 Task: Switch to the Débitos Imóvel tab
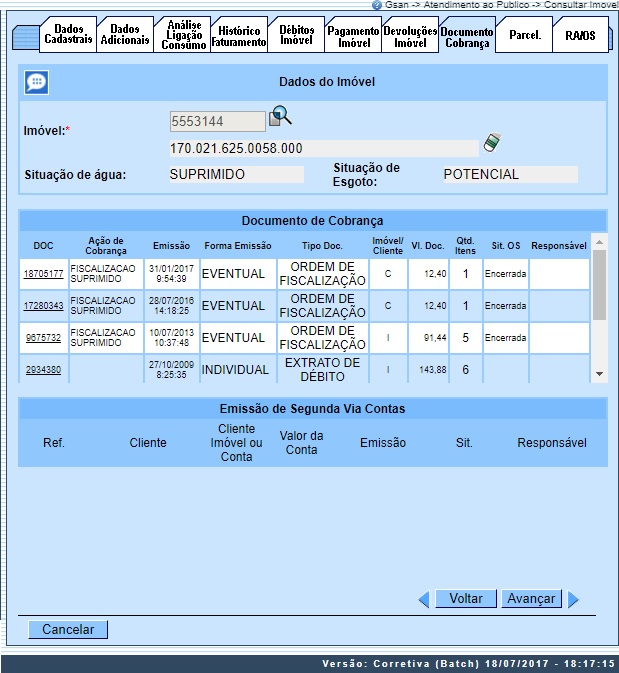pos(296,35)
